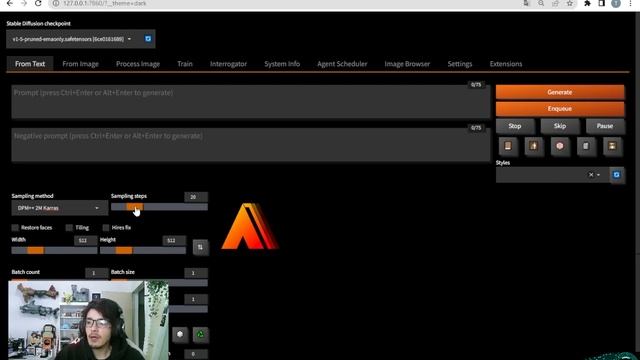Refresh the Stable Diffusion checkpoint list
Screen dimensions: 640x360
click(x=148, y=39)
